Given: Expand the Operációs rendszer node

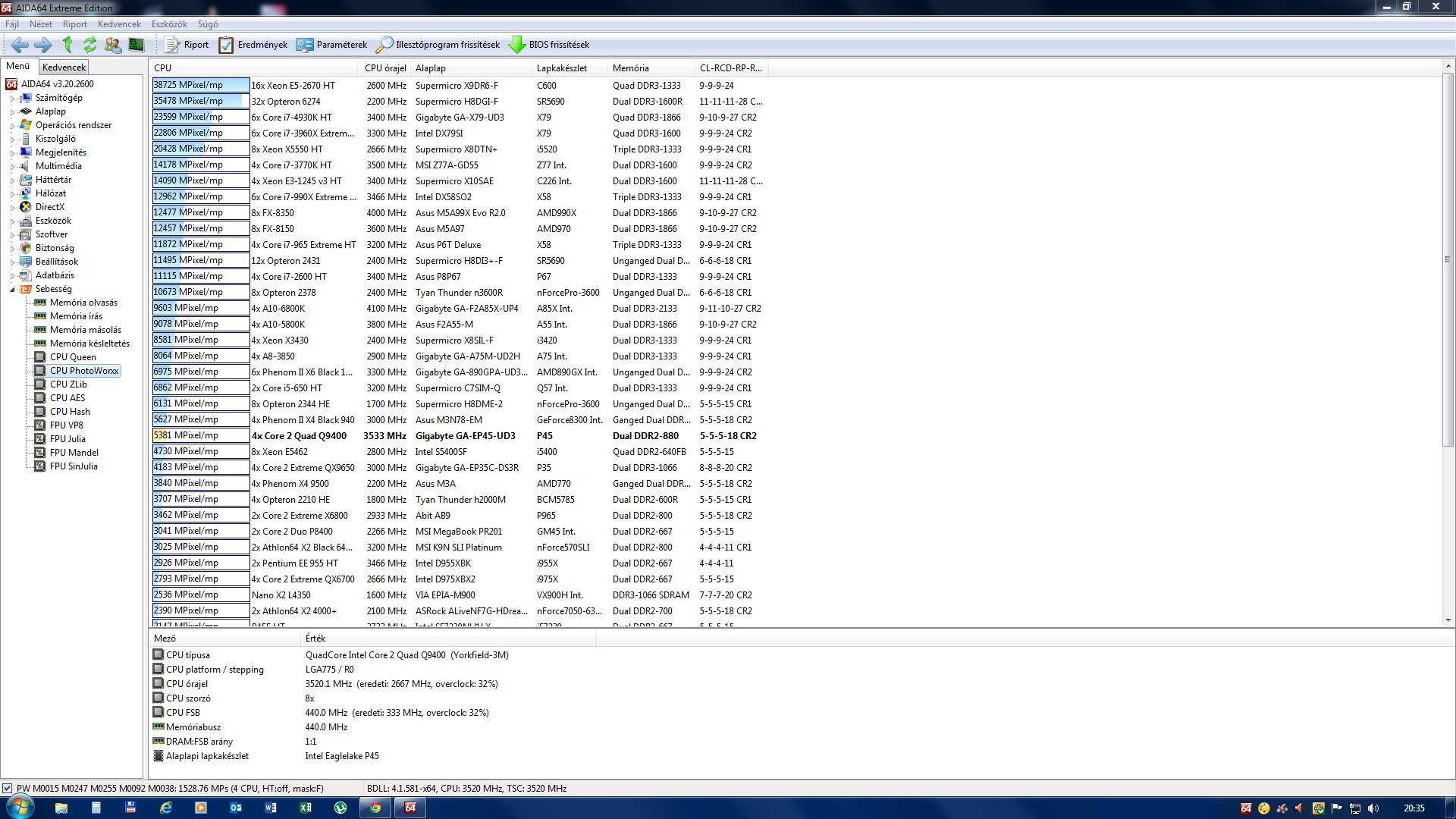Looking at the screenshot, I should pos(13,126).
